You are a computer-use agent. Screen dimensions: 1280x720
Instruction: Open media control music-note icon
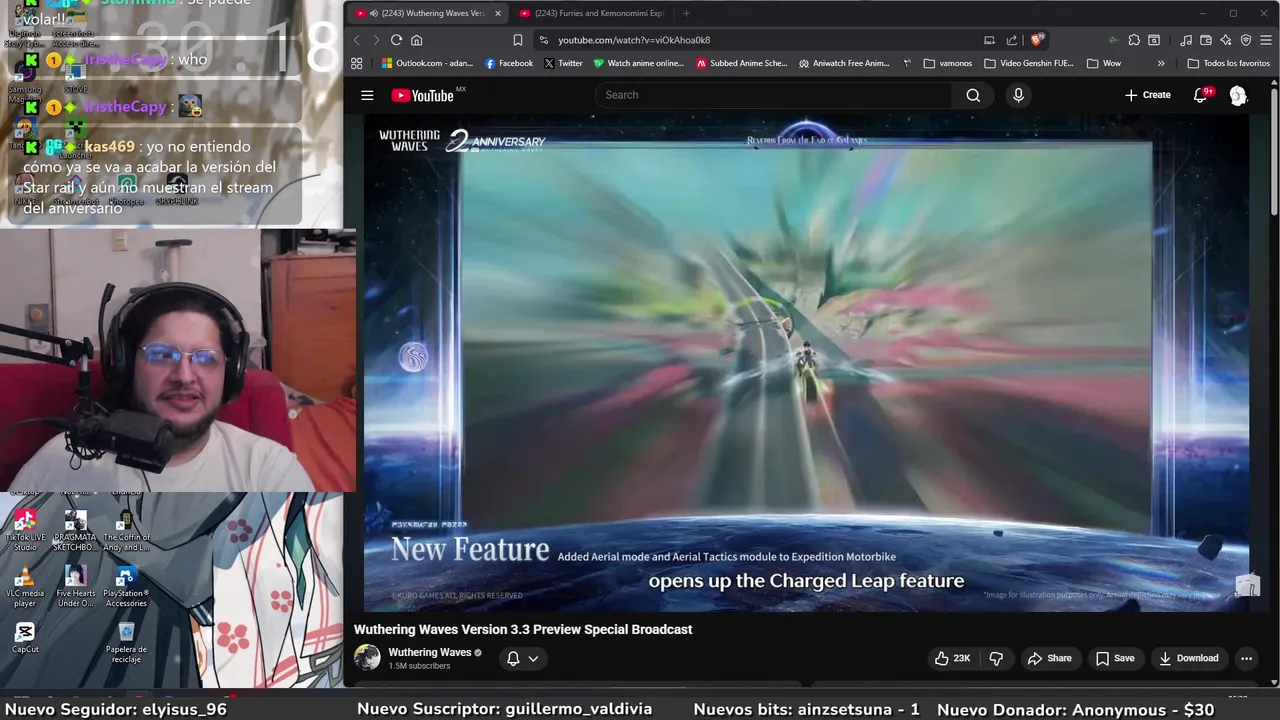click(1186, 40)
